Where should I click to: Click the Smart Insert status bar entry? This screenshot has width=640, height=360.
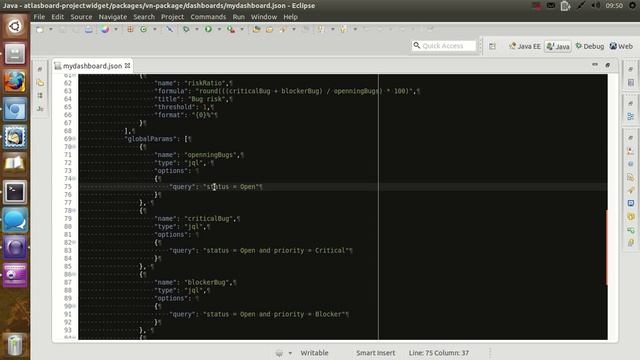376,353
